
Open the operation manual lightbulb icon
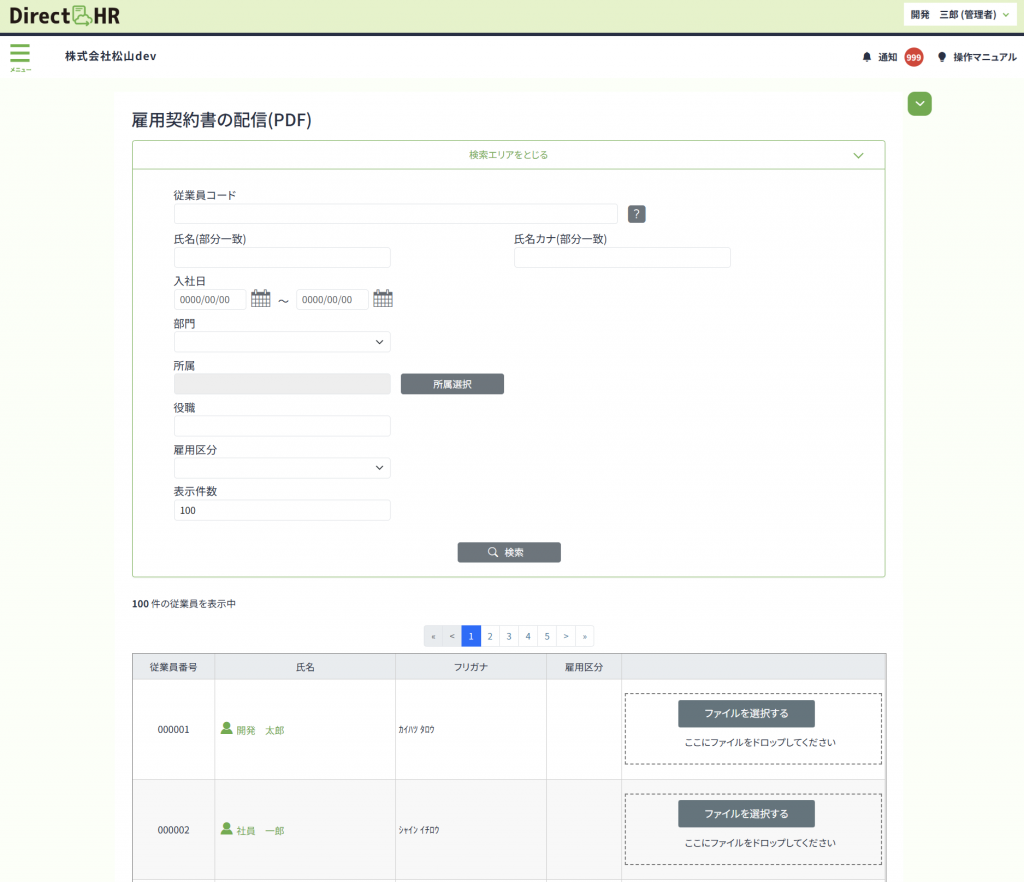pos(941,57)
